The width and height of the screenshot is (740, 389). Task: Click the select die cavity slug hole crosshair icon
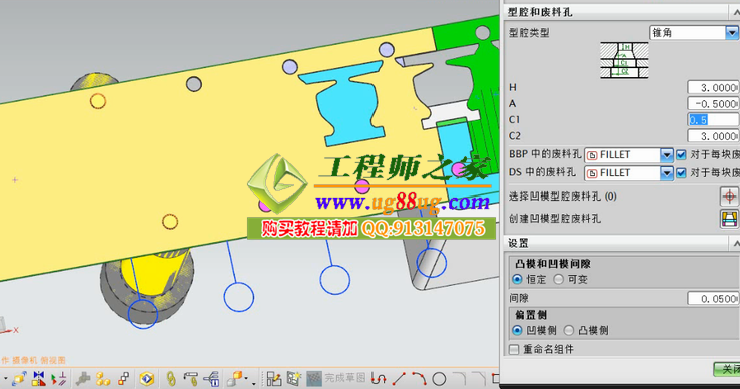tap(729, 196)
